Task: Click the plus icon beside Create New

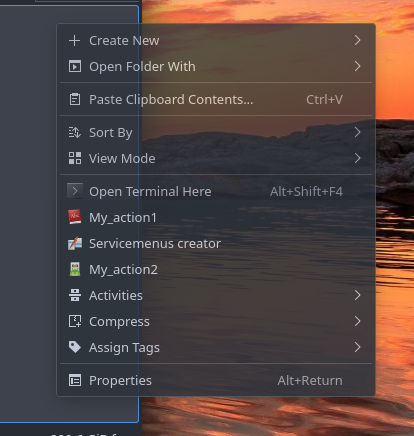Action: click(75, 41)
